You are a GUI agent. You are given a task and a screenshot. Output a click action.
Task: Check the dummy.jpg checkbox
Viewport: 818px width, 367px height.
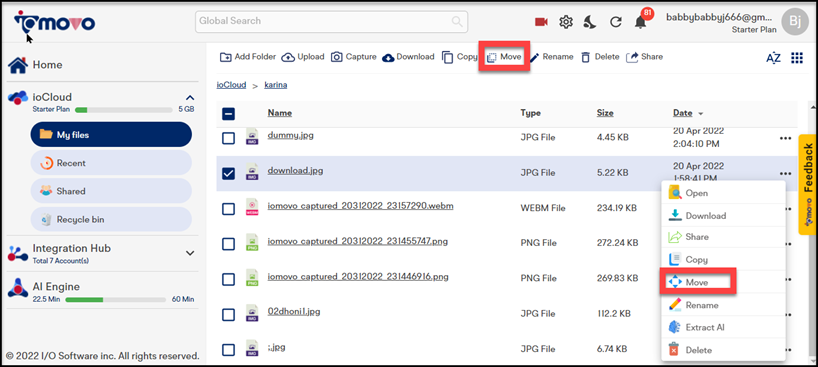228,138
